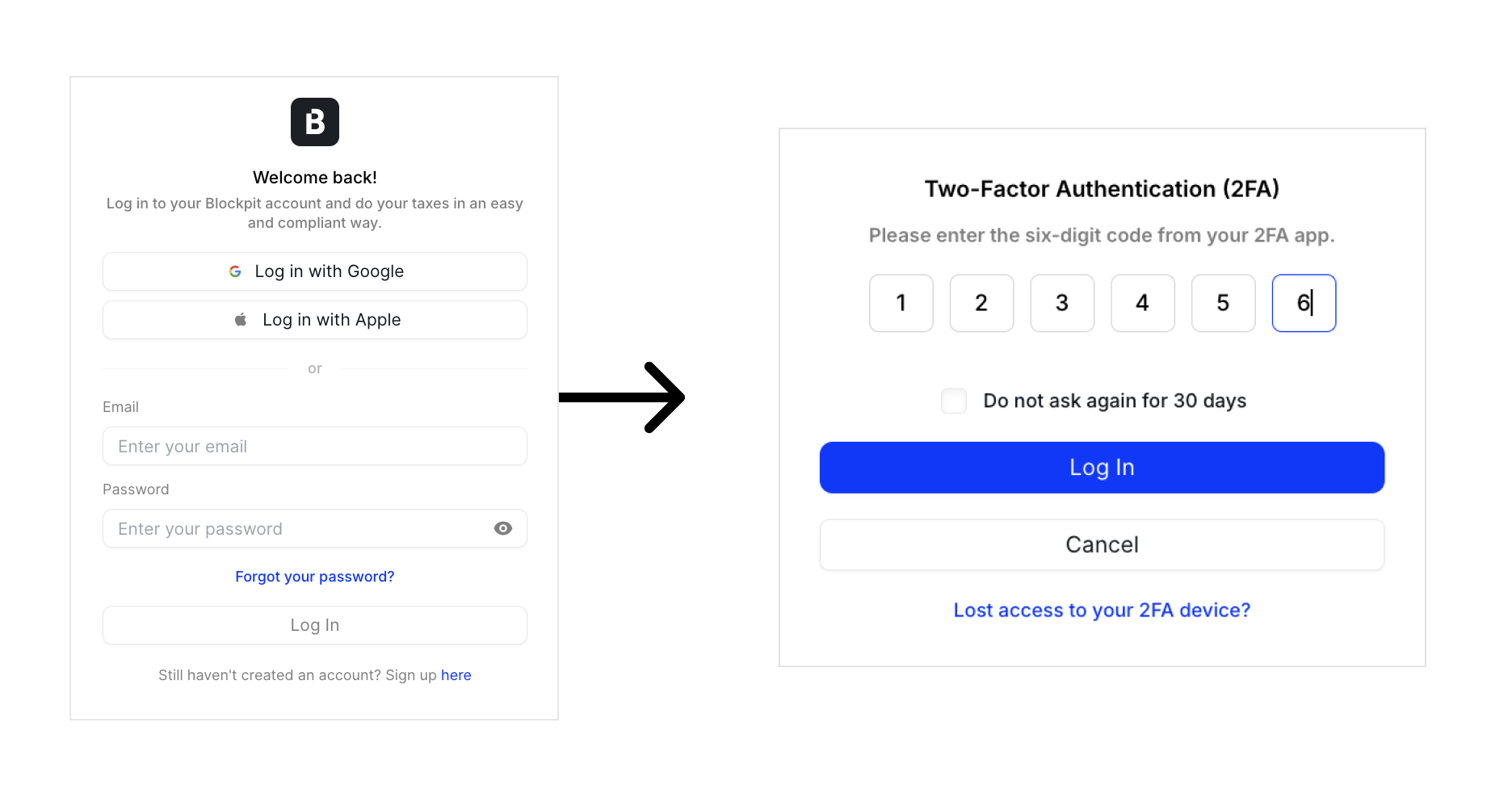Click the gray Log In button under password
Screen dimensions: 1512x790
tap(315, 625)
